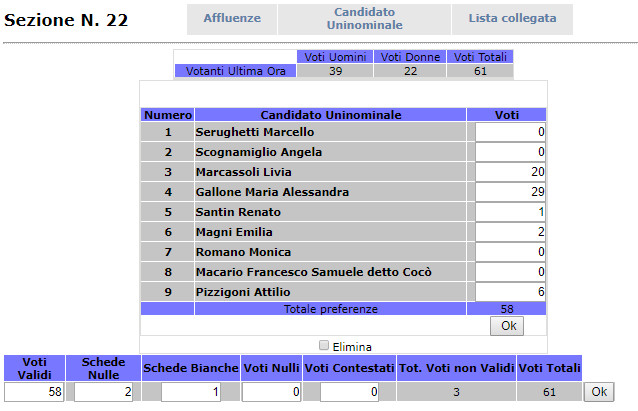Select votes field for Gallone Maria Alessandra
The width and height of the screenshot is (638, 411).
click(510, 192)
